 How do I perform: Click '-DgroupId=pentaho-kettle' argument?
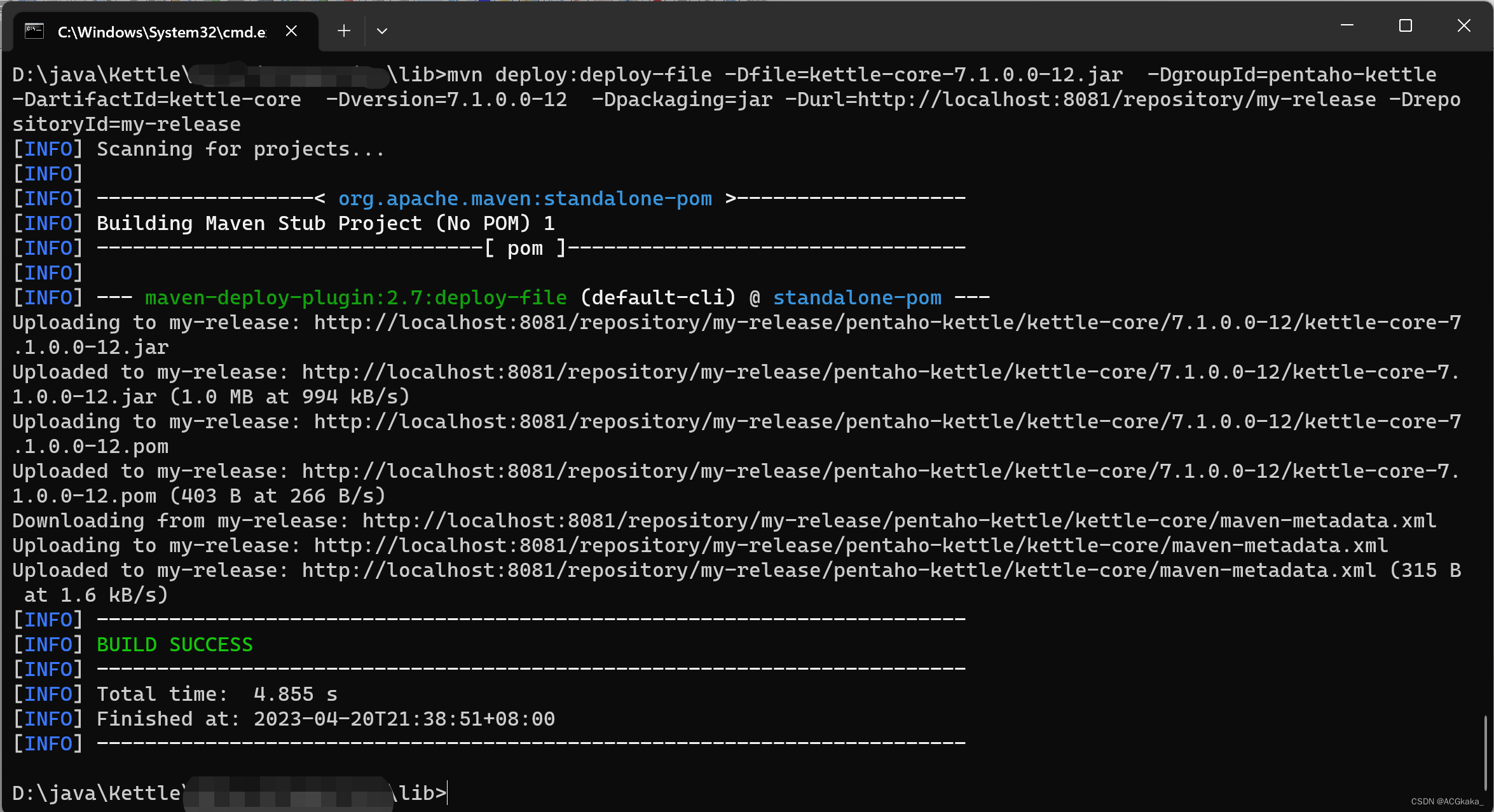tap(1292, 74)
